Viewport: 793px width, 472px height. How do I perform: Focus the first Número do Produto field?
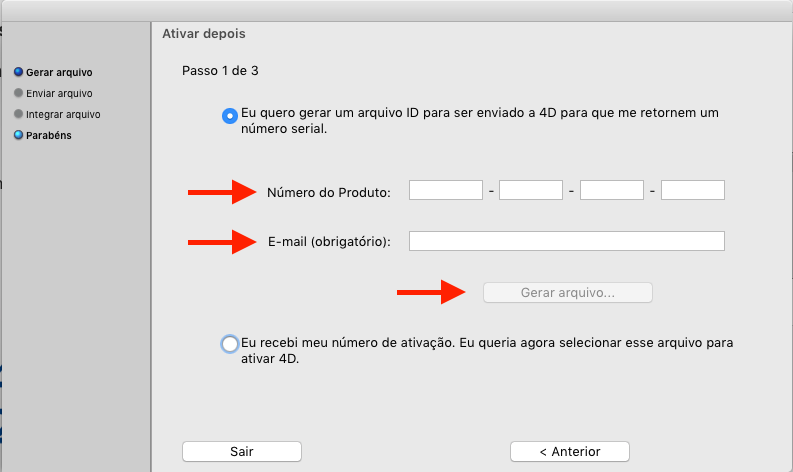point(446,190)
